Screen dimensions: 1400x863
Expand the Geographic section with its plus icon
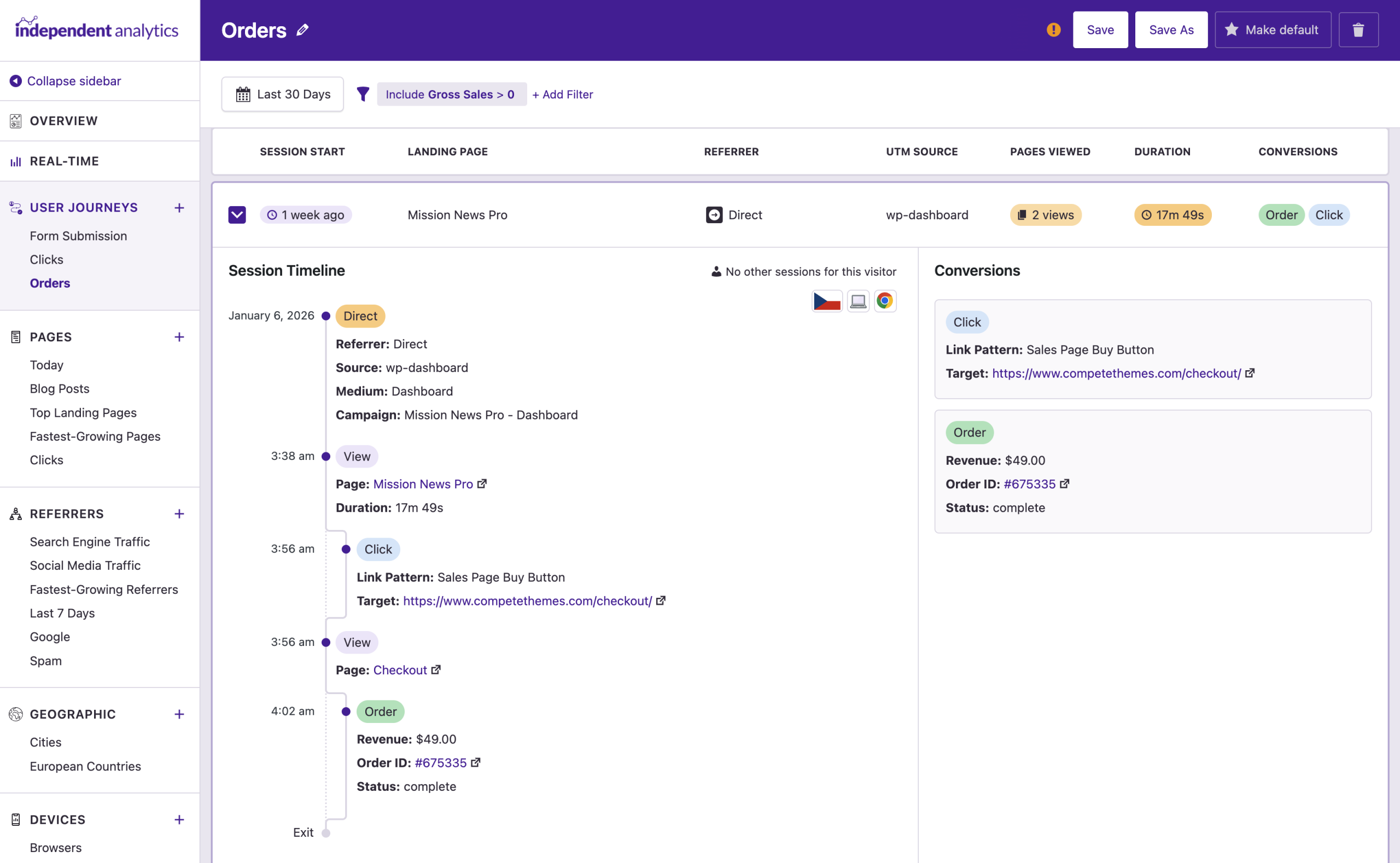(x=179, y=714)
